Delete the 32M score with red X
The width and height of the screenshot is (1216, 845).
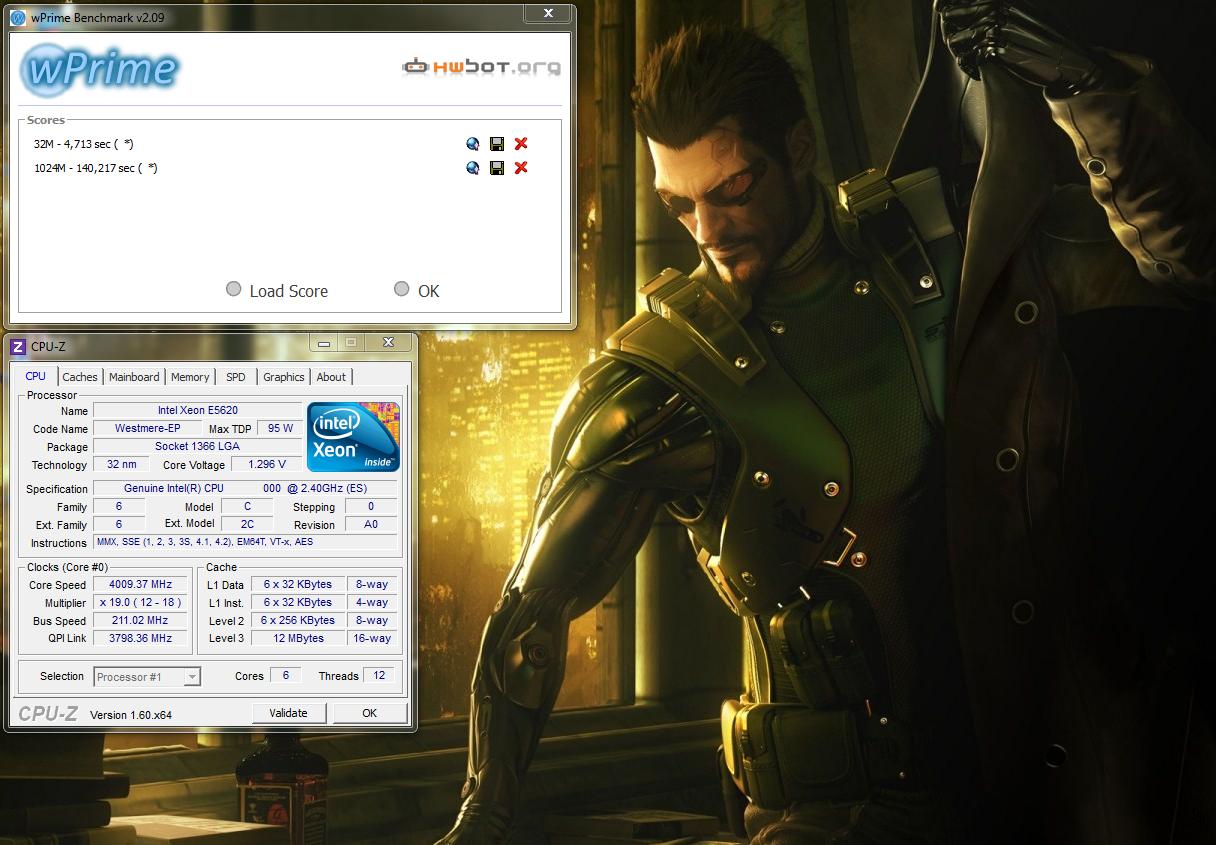(521, 144)
